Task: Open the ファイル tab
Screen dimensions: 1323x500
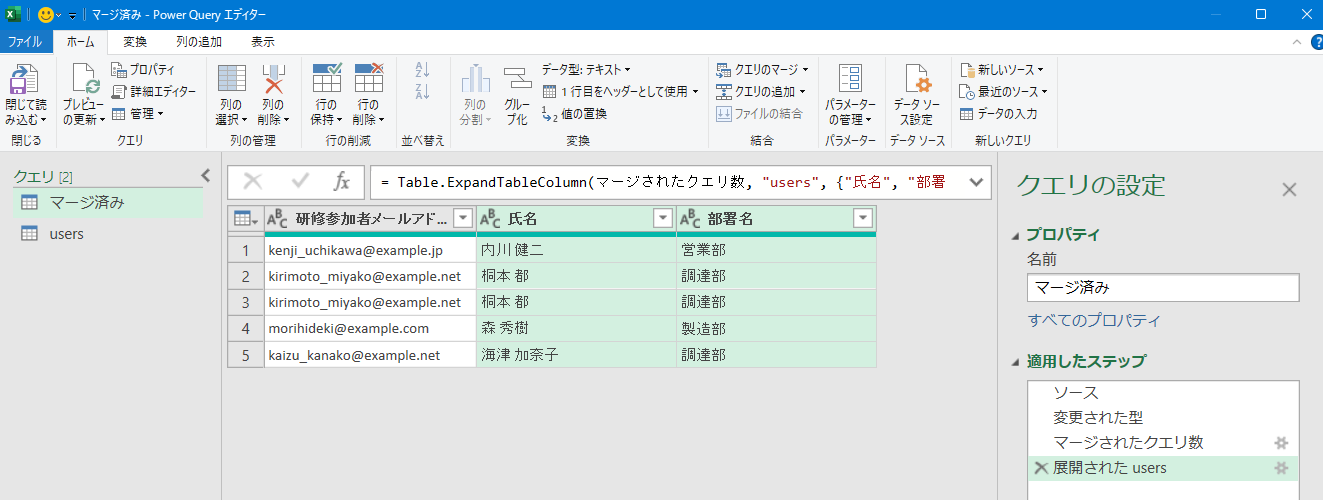Action: (x=25, y=42)
